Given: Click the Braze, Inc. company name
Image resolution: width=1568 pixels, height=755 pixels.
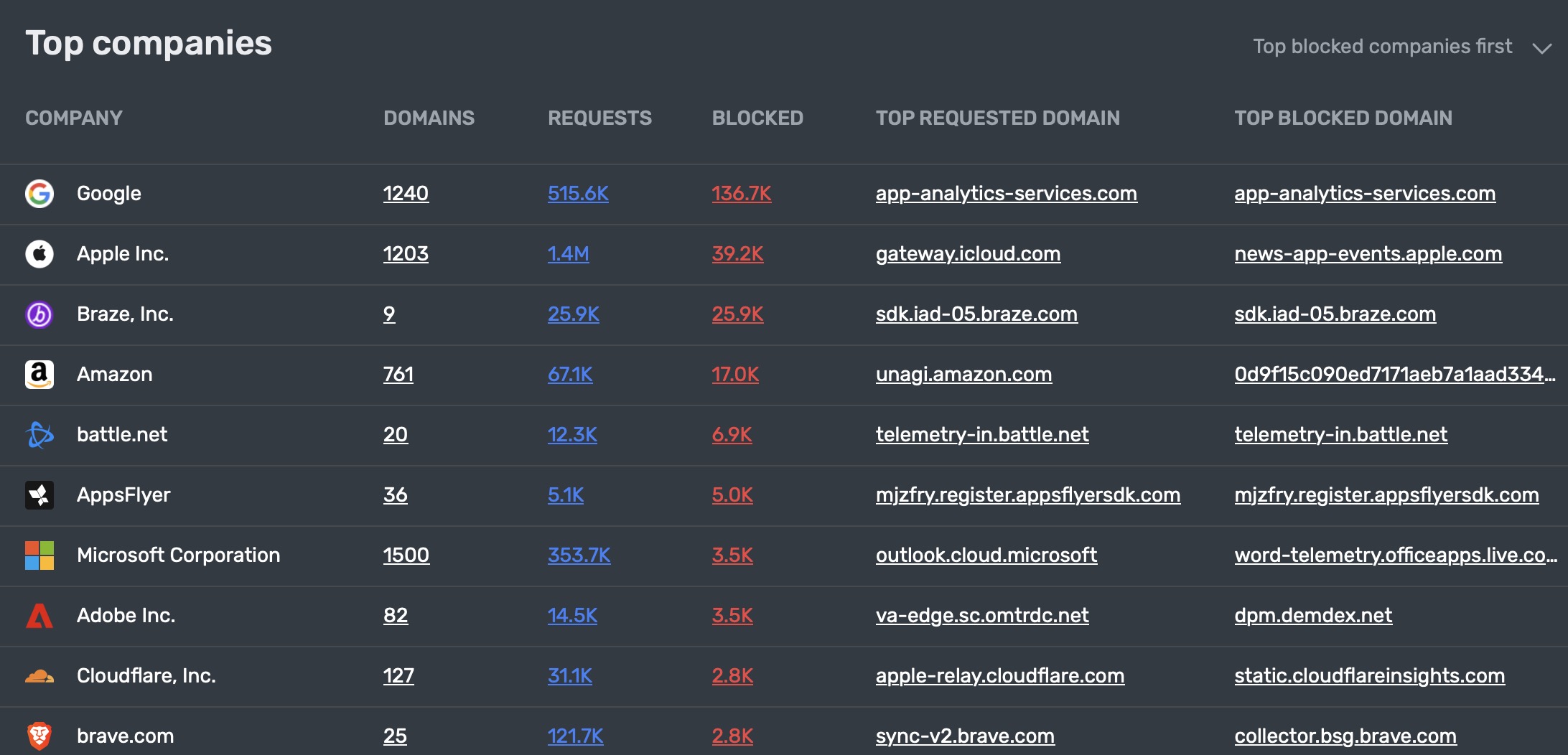Looking at the screenshot, I should coord(125,314).
